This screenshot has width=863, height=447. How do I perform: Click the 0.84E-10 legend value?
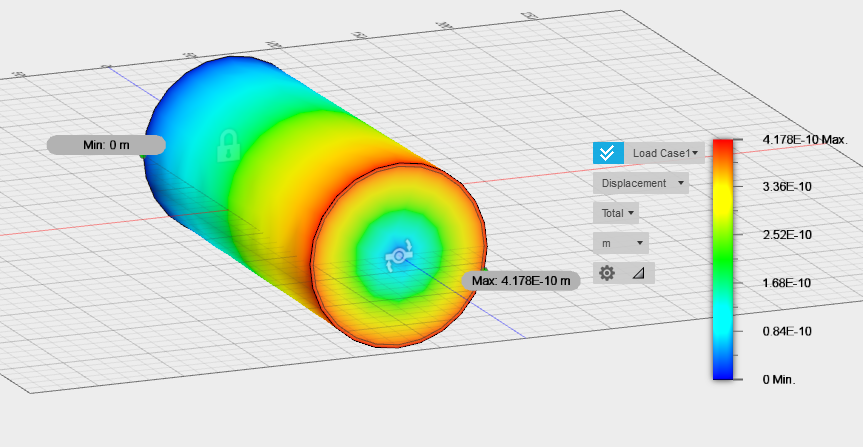point(786,331)
